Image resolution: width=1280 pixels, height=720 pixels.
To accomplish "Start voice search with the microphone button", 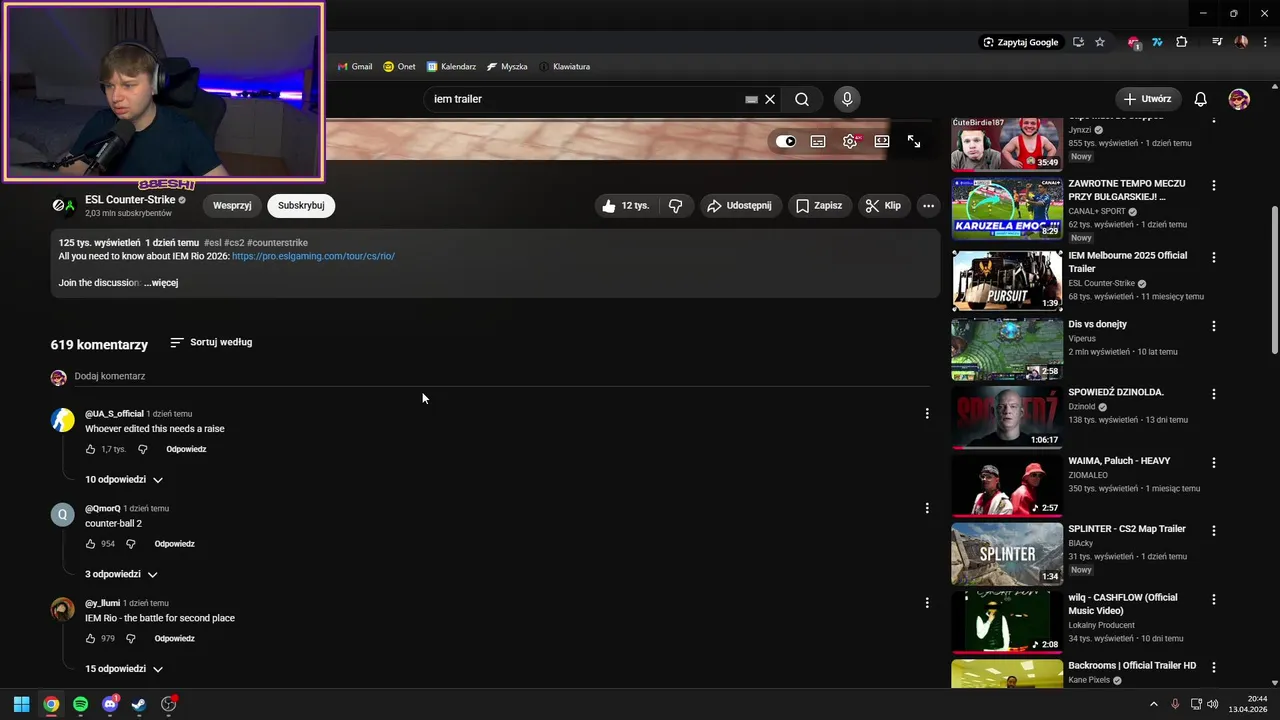I will pos(847,99).
